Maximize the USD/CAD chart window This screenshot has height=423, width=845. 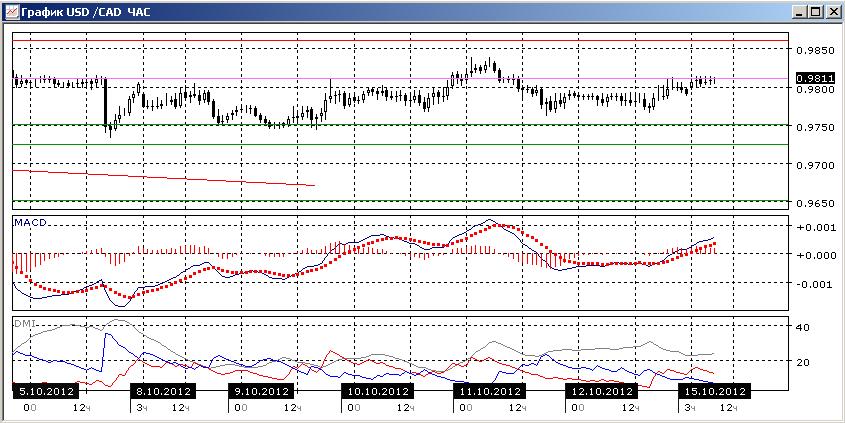coord(815,12)
